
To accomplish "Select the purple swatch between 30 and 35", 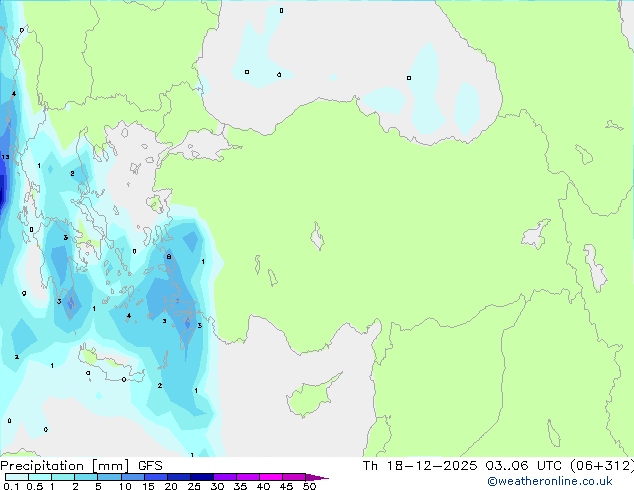I will (x=224, y=477).
